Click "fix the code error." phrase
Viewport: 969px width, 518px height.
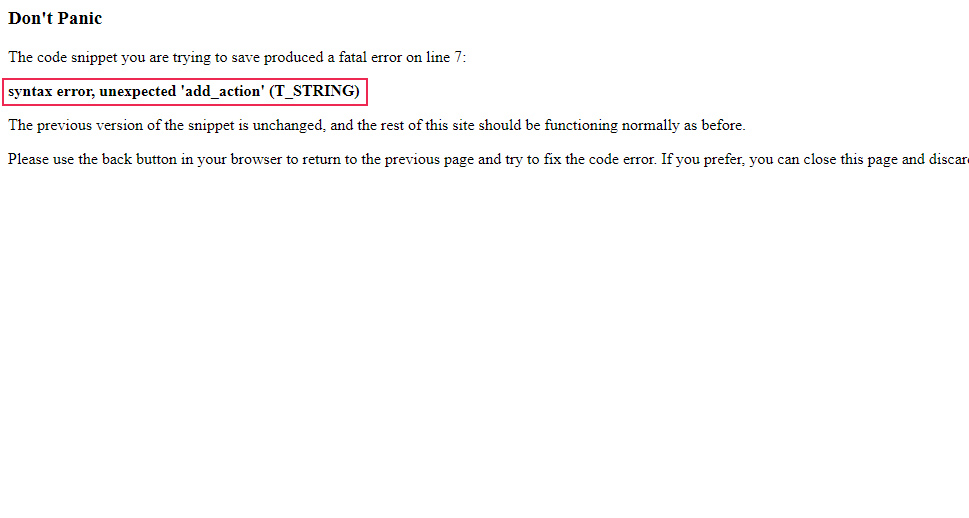[x=600, y=159]
